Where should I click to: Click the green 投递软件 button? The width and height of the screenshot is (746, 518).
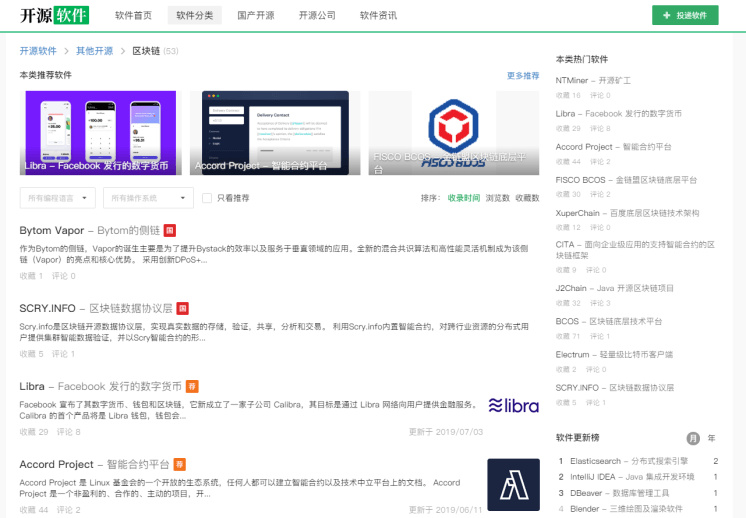click(685, 15)
